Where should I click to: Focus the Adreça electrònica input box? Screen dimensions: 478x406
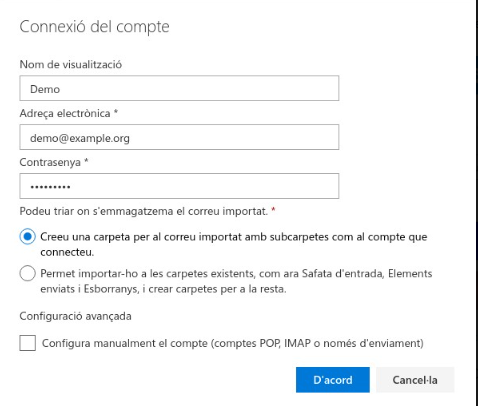179,137
